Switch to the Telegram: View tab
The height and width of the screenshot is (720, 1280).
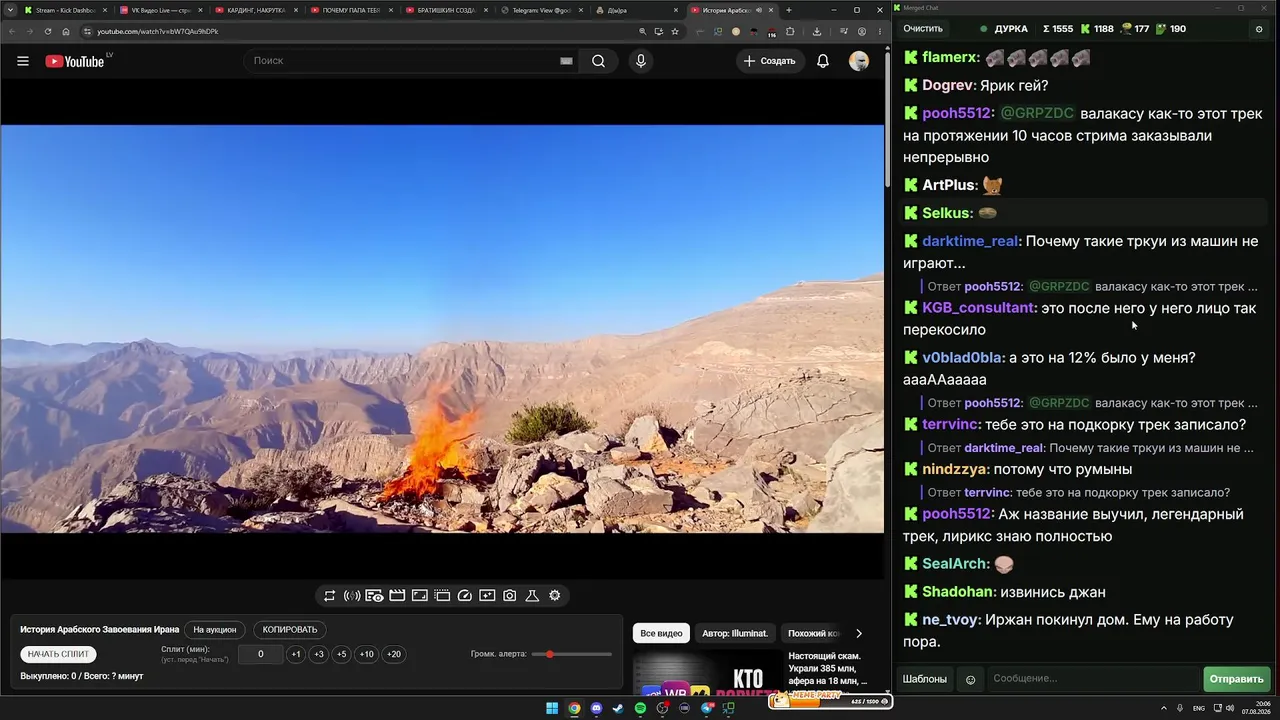(541, 10)
